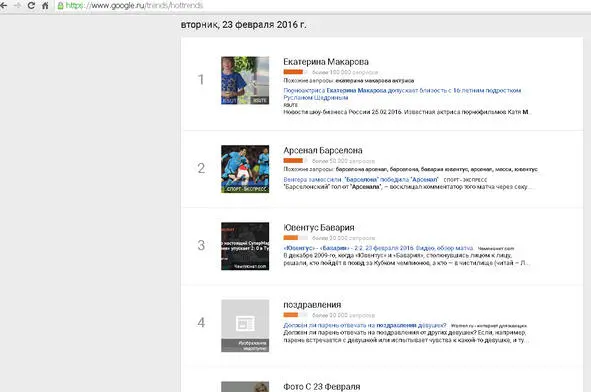Open the Ювентус - Бавария 2:2 match review link
This screenshot has height=392, width=591.
[378, 248]
